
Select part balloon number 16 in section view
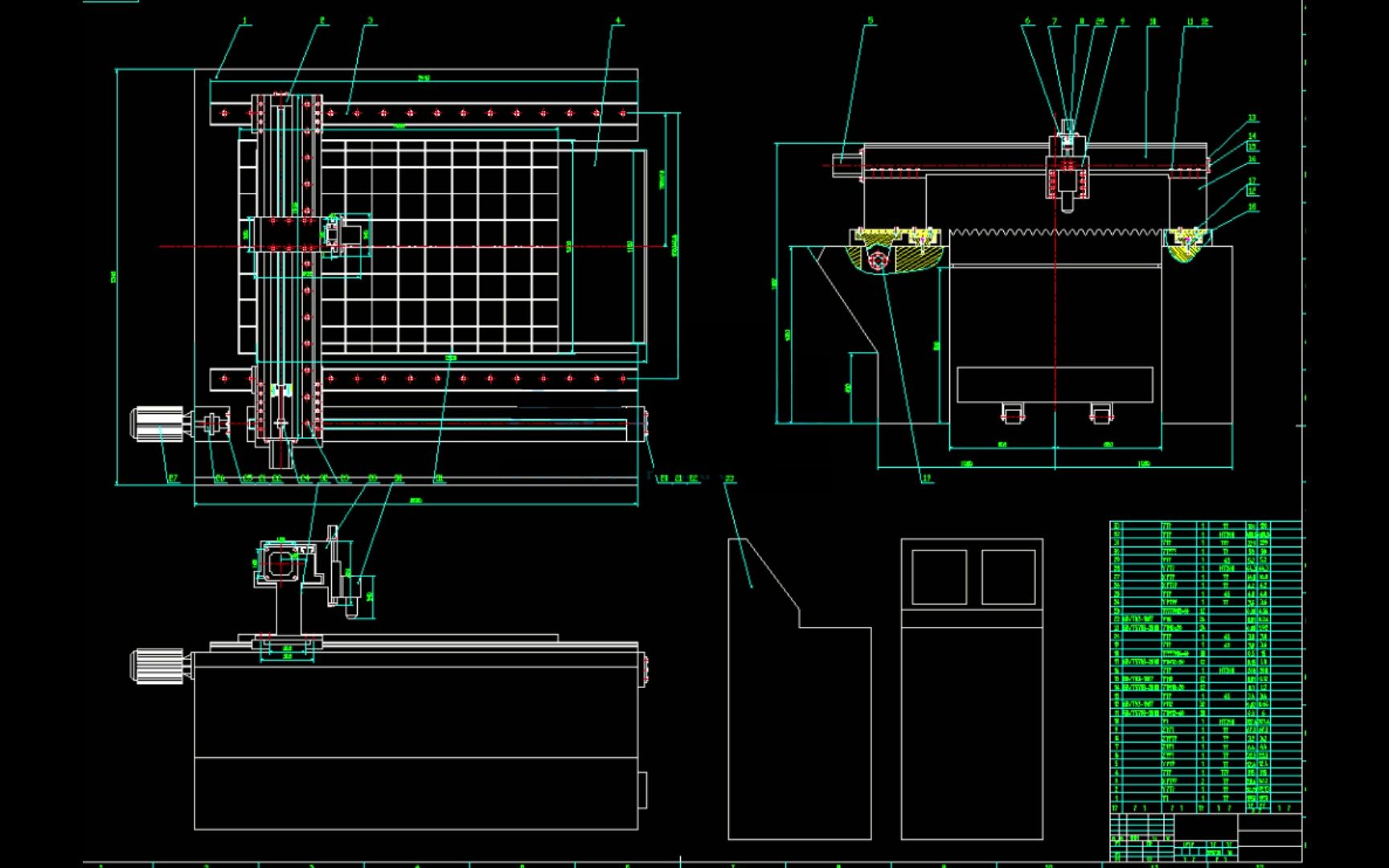click(x=1252, y=160)
